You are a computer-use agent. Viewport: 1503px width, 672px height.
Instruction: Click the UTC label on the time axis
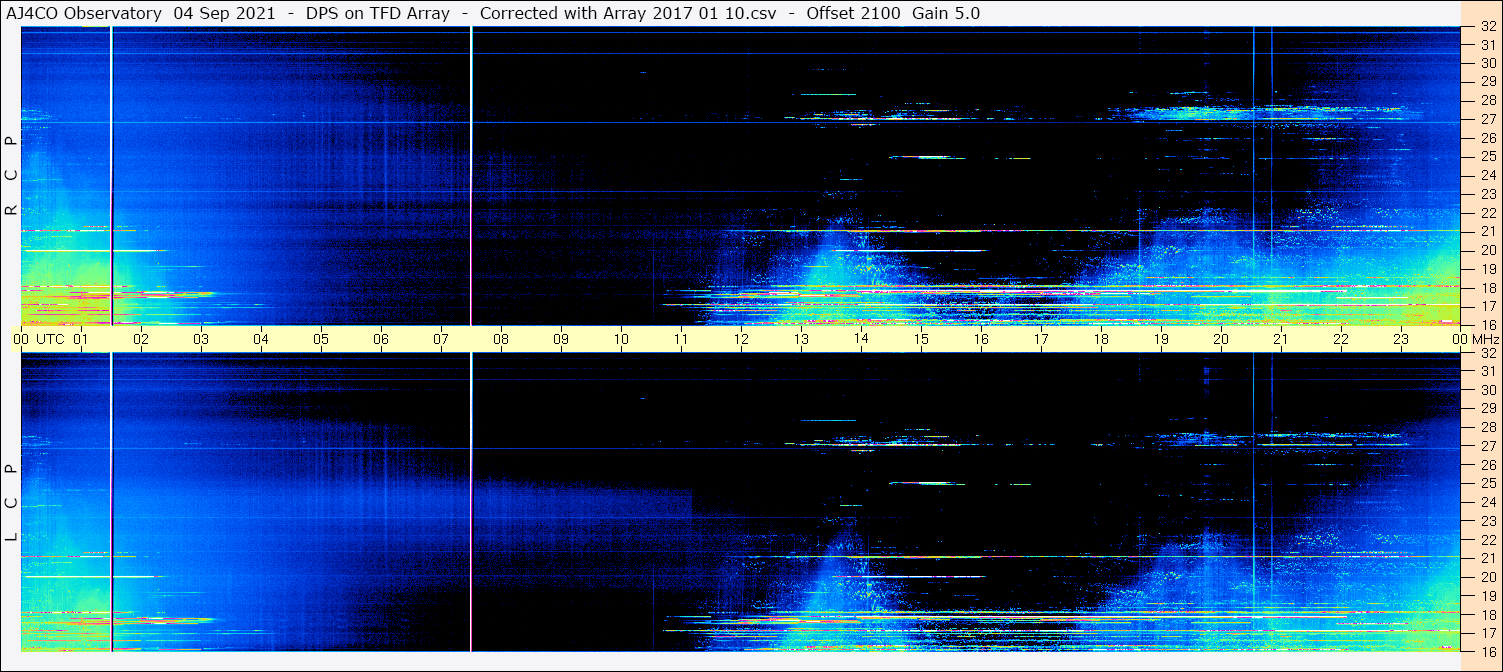tap(50, 339)
